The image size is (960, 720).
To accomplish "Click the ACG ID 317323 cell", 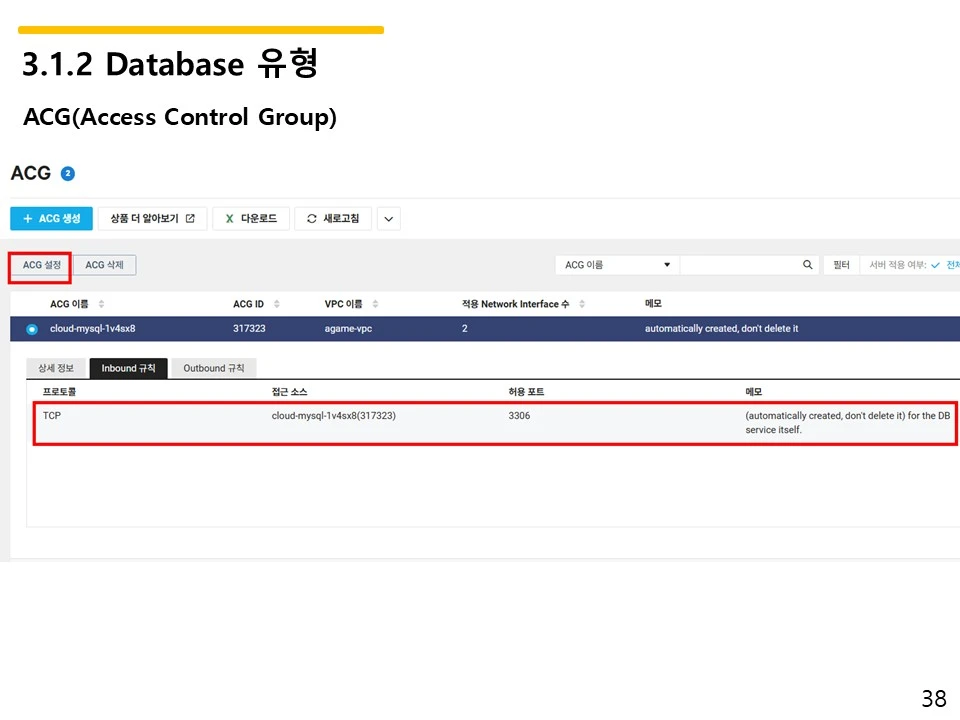I will (249, 329).
